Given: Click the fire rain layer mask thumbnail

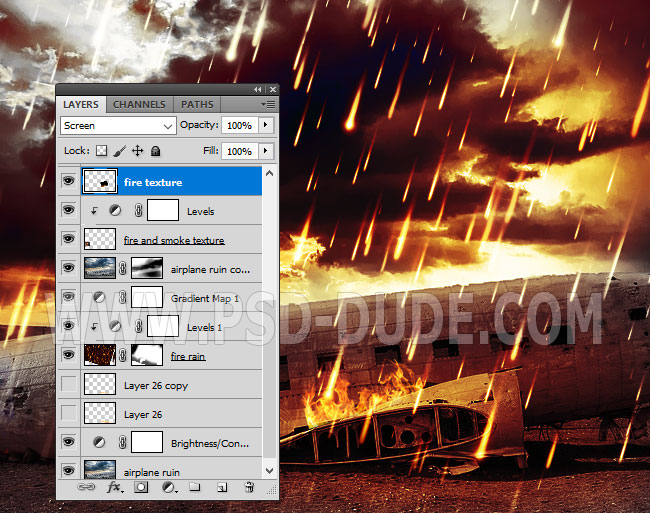Looking at the screenshot, I should point(147,355).
